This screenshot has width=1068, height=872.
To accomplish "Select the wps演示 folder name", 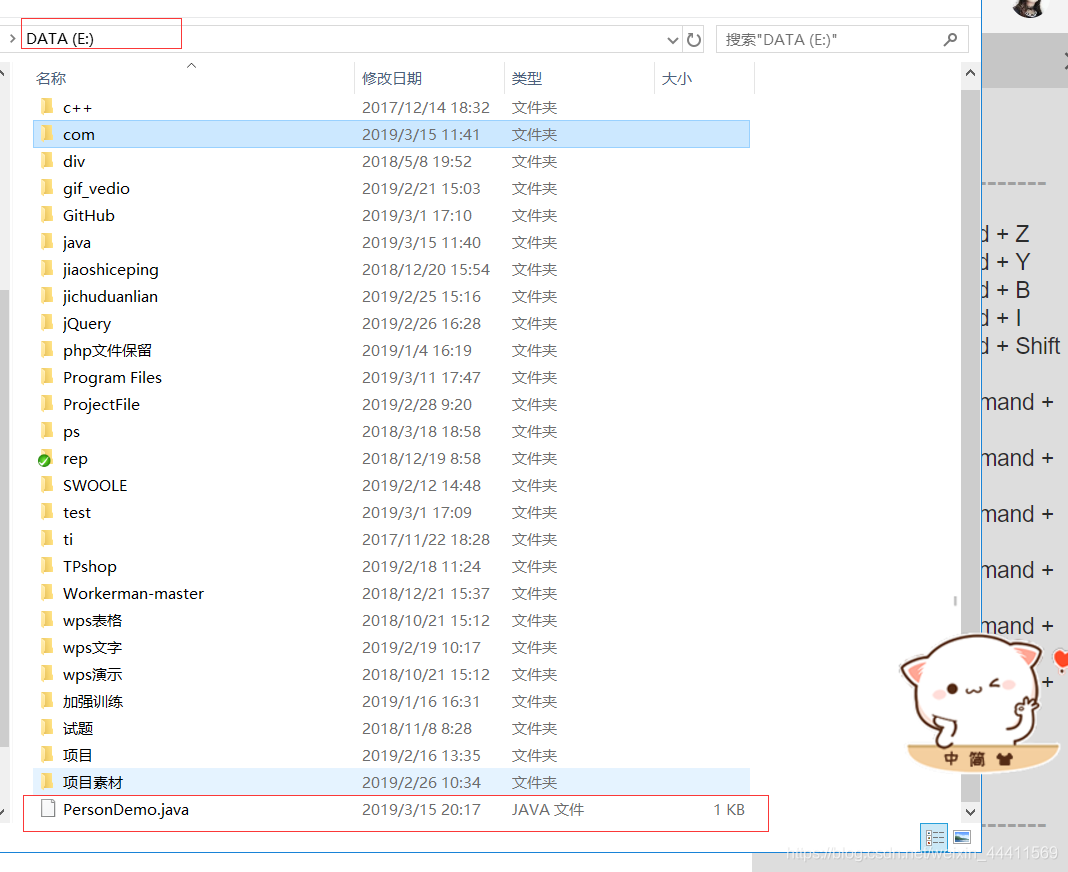I will (93, 674).
